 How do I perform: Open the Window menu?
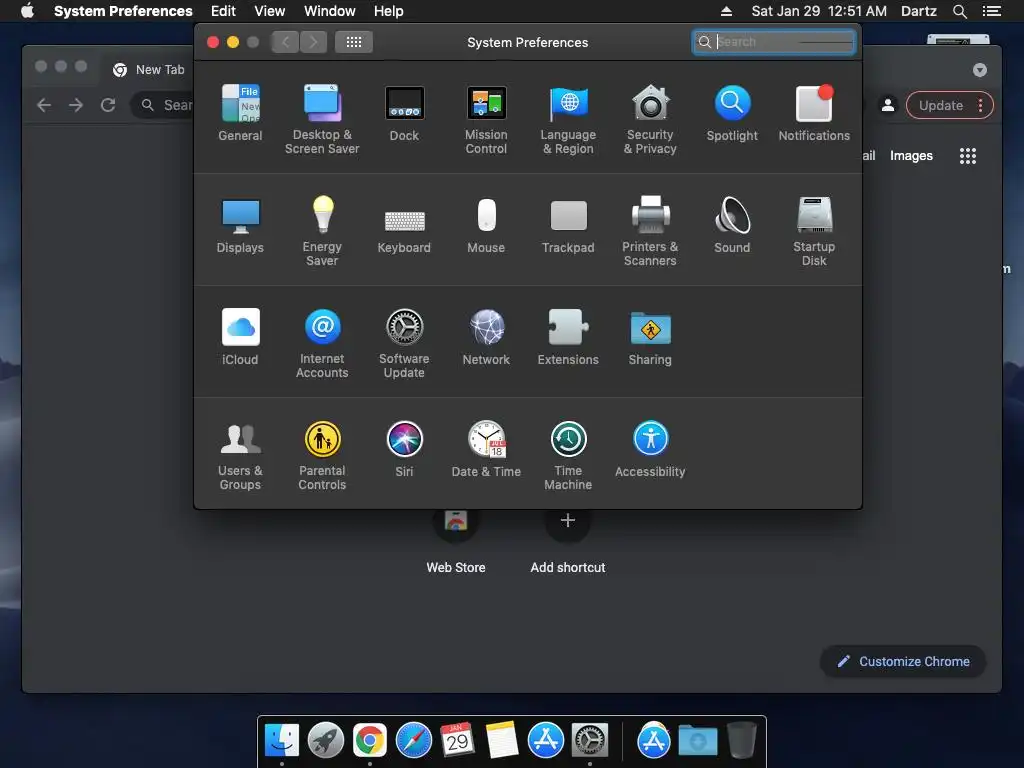330,11
